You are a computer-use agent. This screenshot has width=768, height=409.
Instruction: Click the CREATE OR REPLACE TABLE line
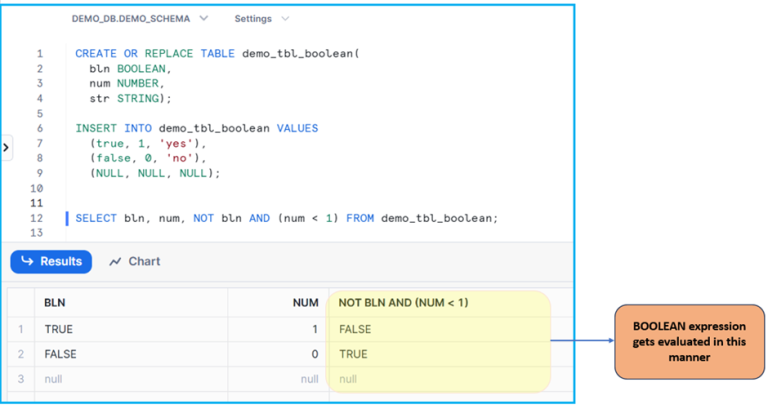pos(215,53)
